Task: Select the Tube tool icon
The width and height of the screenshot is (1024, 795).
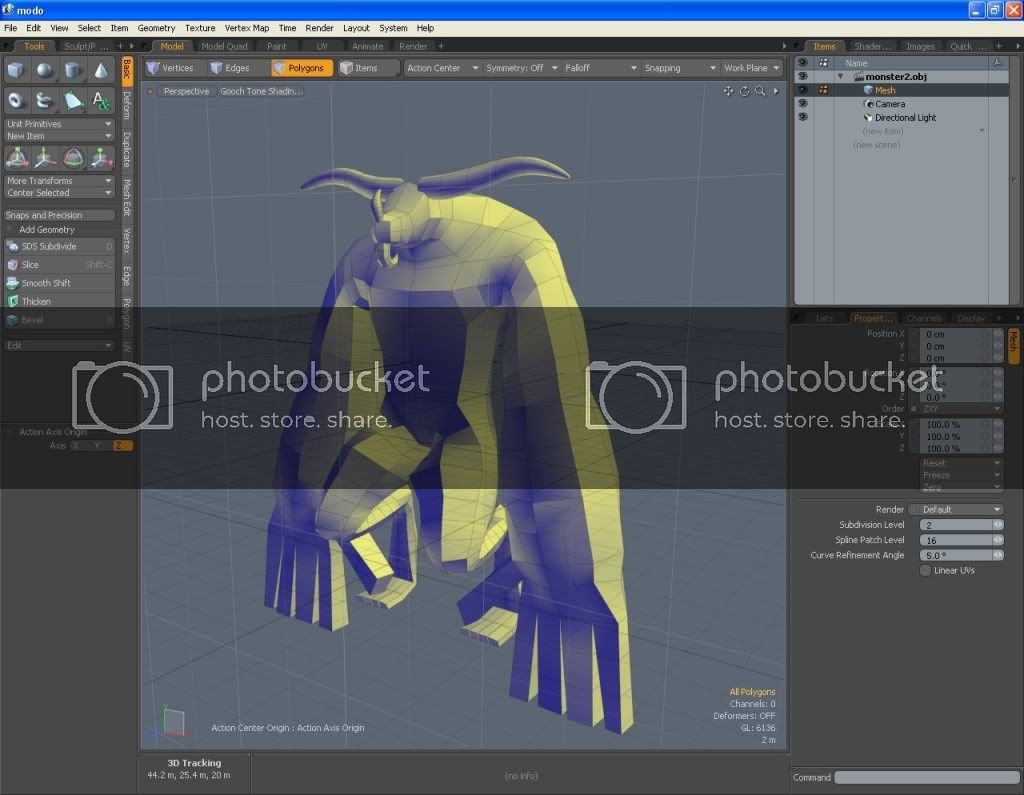Action: tap(44, 100)
